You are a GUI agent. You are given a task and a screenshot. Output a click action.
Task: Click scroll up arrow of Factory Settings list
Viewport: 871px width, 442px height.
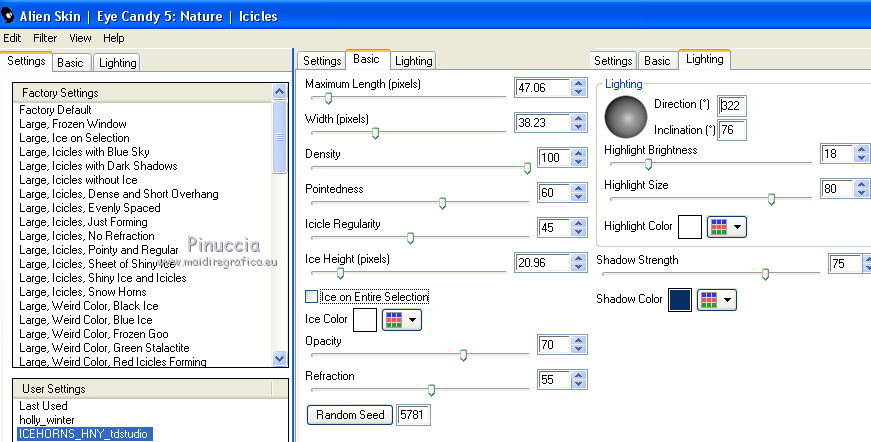click(x=280, y=92)
